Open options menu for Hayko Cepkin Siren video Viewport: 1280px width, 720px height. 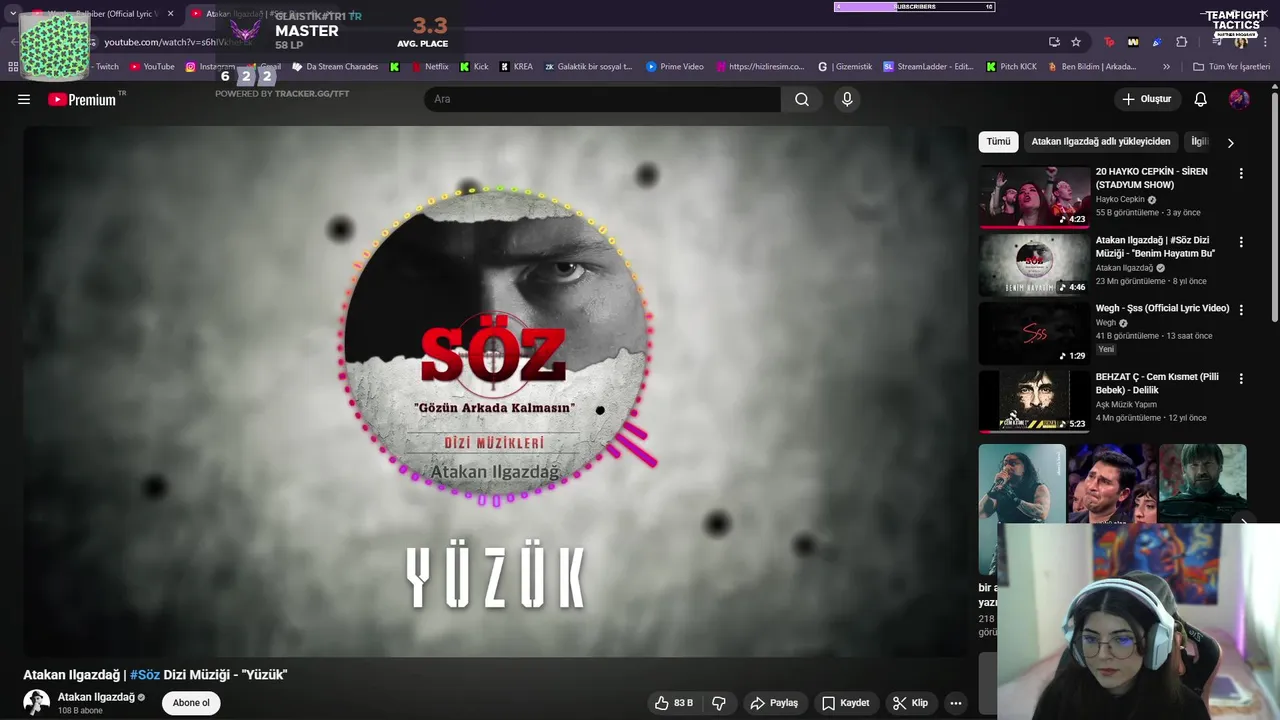[1241, 173]
